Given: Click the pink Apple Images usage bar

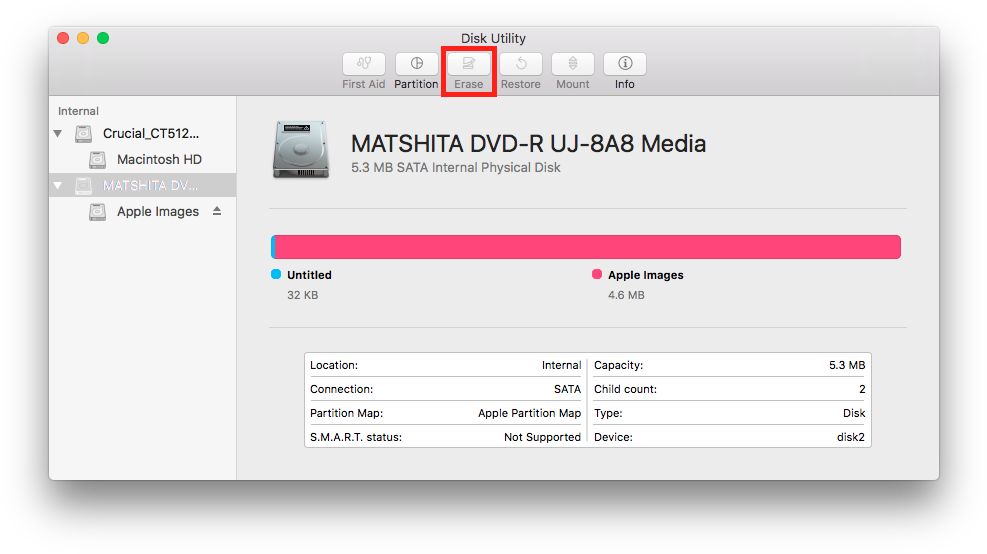Looking at the screenshot, I should (588, 247).
